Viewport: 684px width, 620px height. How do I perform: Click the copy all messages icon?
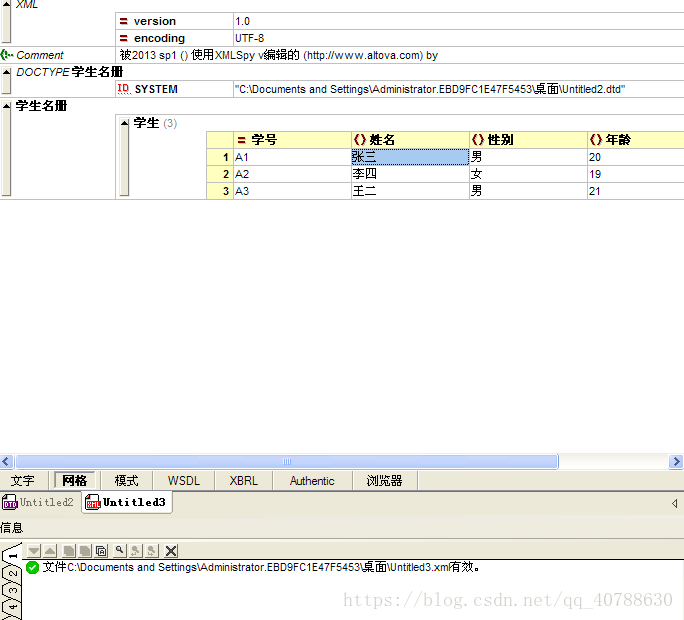tap(101, 551)
